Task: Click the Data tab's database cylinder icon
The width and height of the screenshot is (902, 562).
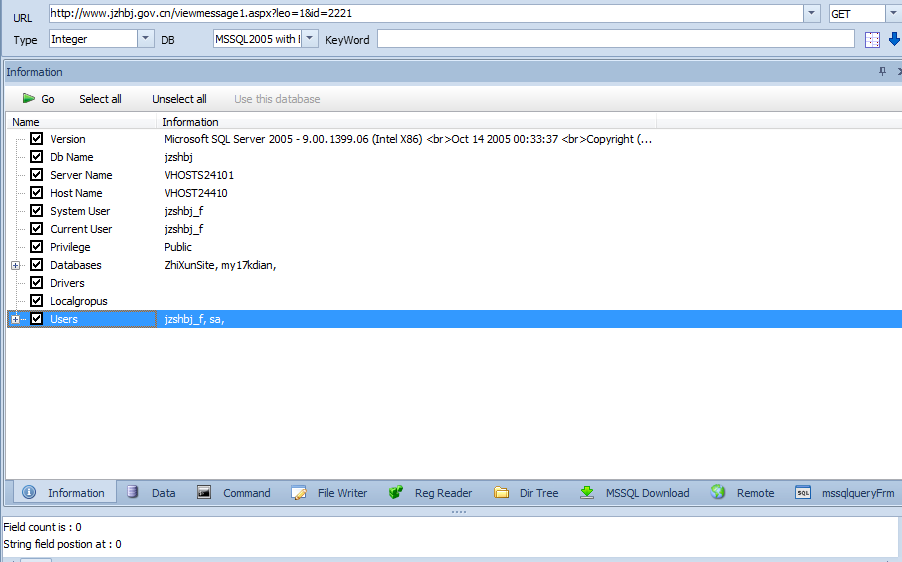Action: 132,492
